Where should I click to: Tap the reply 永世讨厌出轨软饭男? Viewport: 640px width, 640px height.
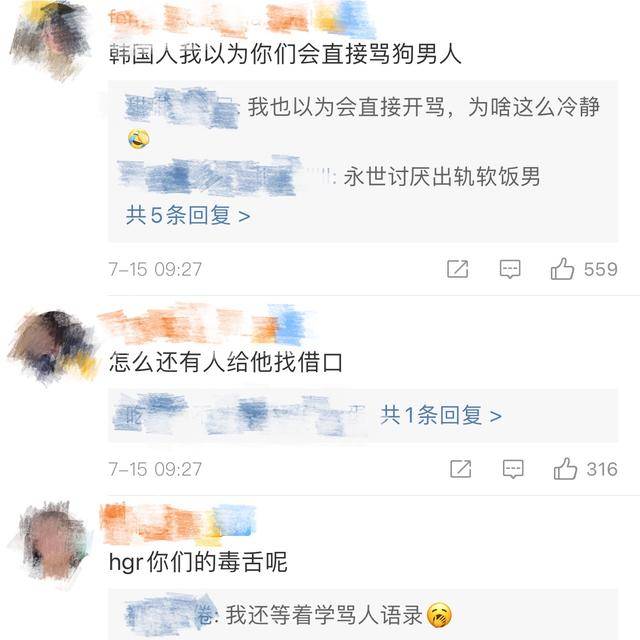click(x=442, y=176)
